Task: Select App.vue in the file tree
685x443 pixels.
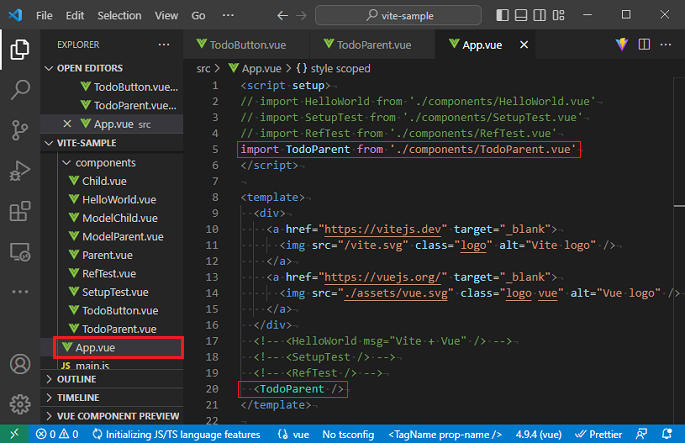Action: (x=118, y=347)
